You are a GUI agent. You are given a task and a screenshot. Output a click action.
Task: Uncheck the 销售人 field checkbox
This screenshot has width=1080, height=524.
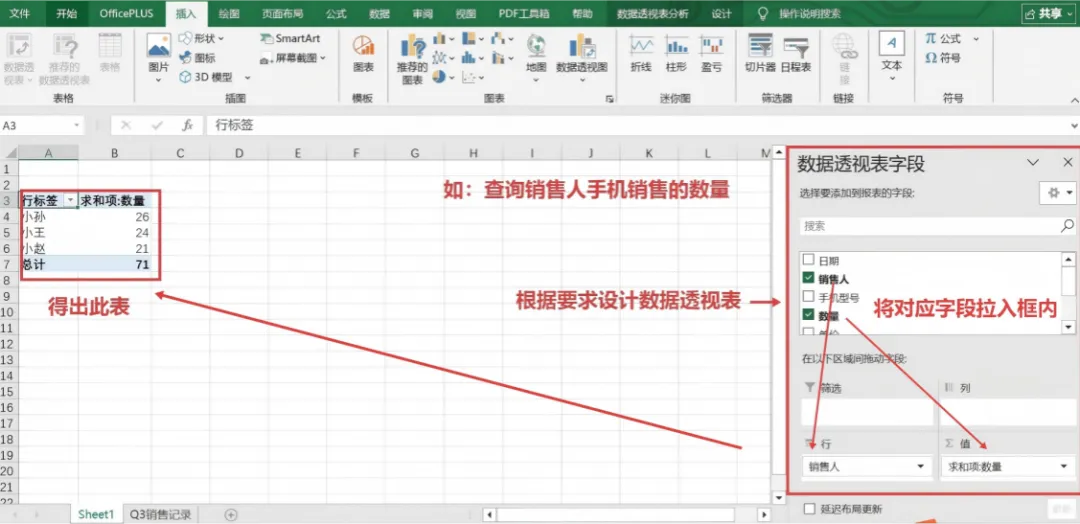[809, 278]
